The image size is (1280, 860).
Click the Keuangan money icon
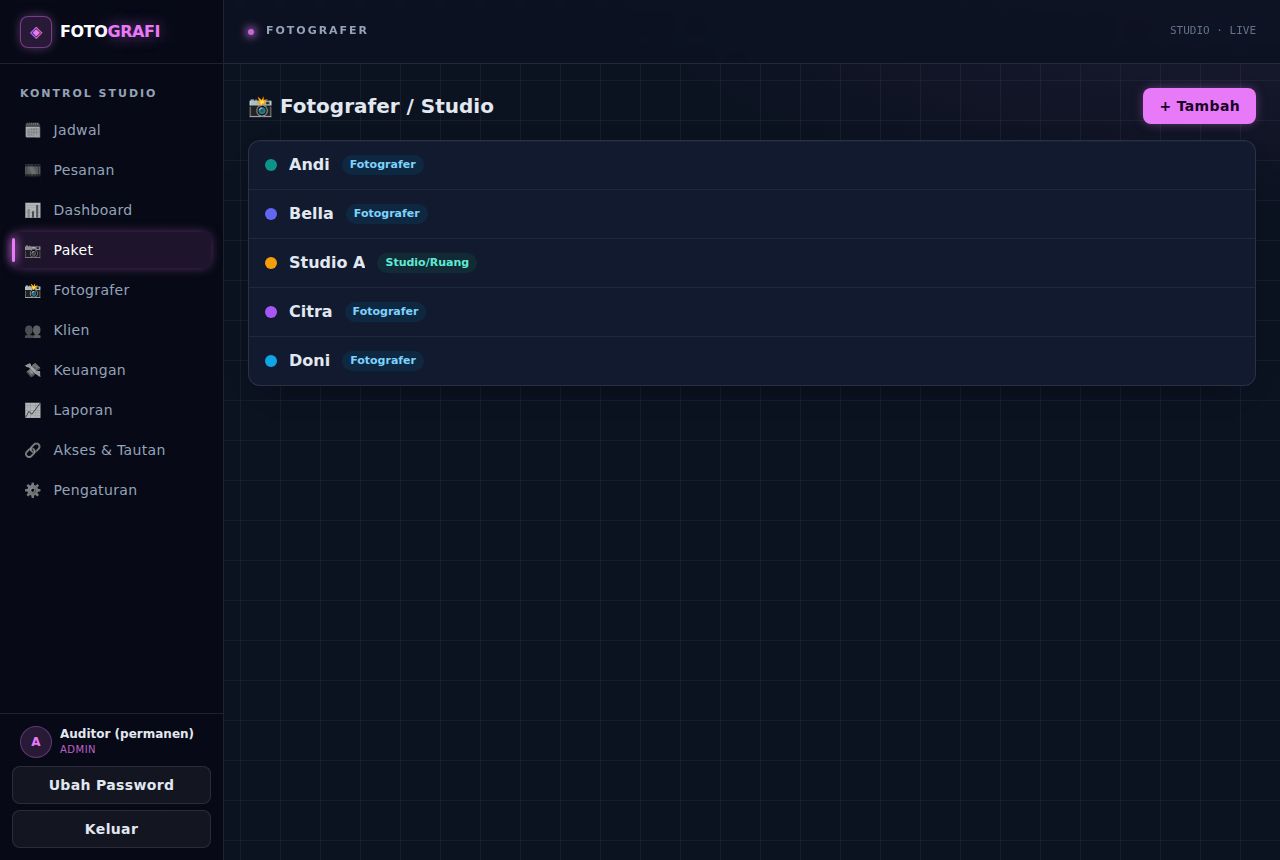coord(33,370)
